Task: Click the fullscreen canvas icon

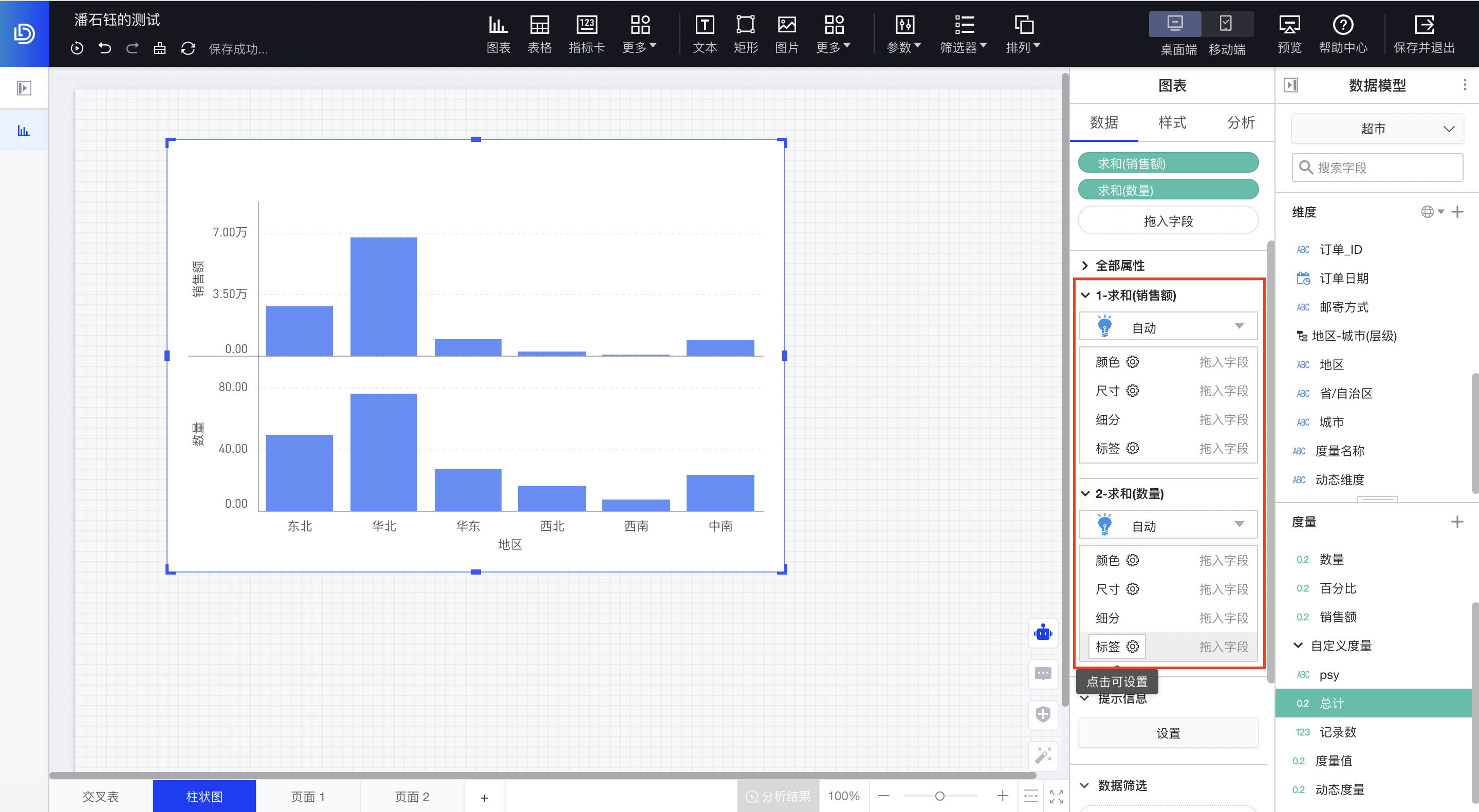Action: click(1056, 797)
